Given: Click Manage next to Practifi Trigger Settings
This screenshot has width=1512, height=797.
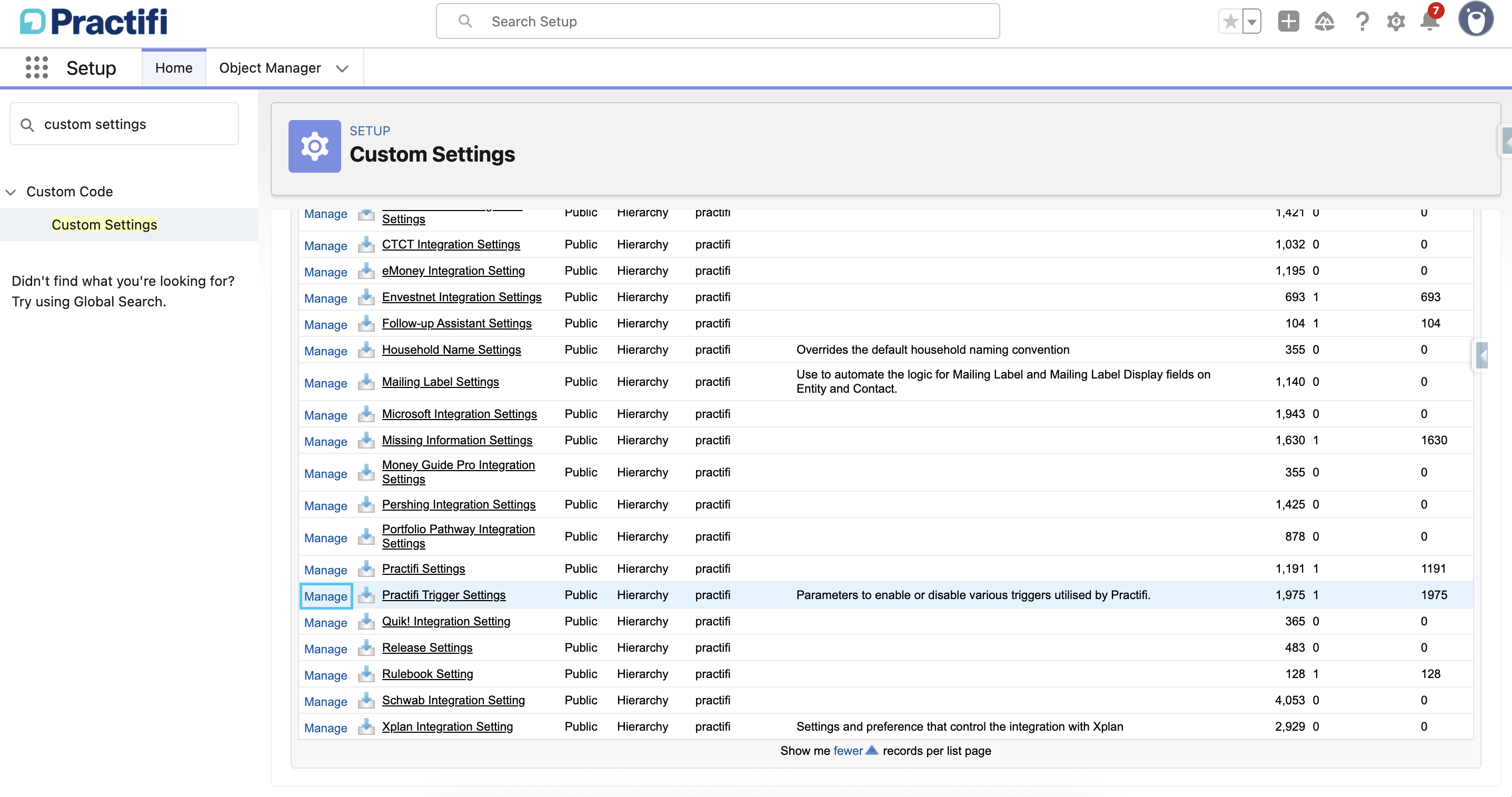Looking at the screenshot, I should click(325, 596).
